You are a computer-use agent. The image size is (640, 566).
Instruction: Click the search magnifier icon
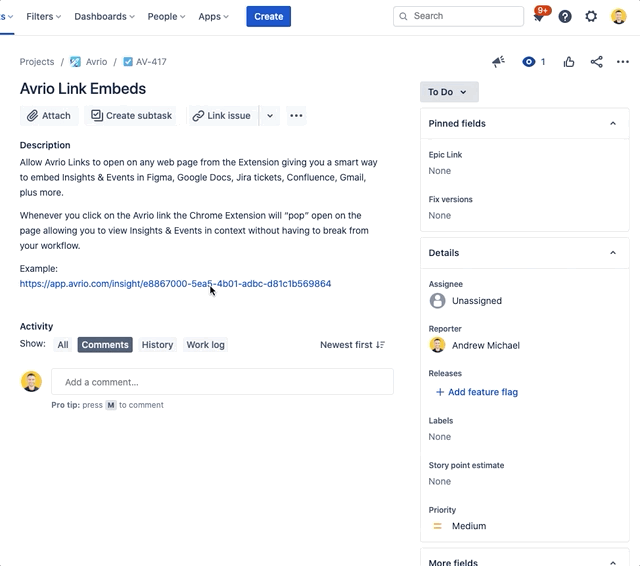pyautogui.click(x=403, y=16)
